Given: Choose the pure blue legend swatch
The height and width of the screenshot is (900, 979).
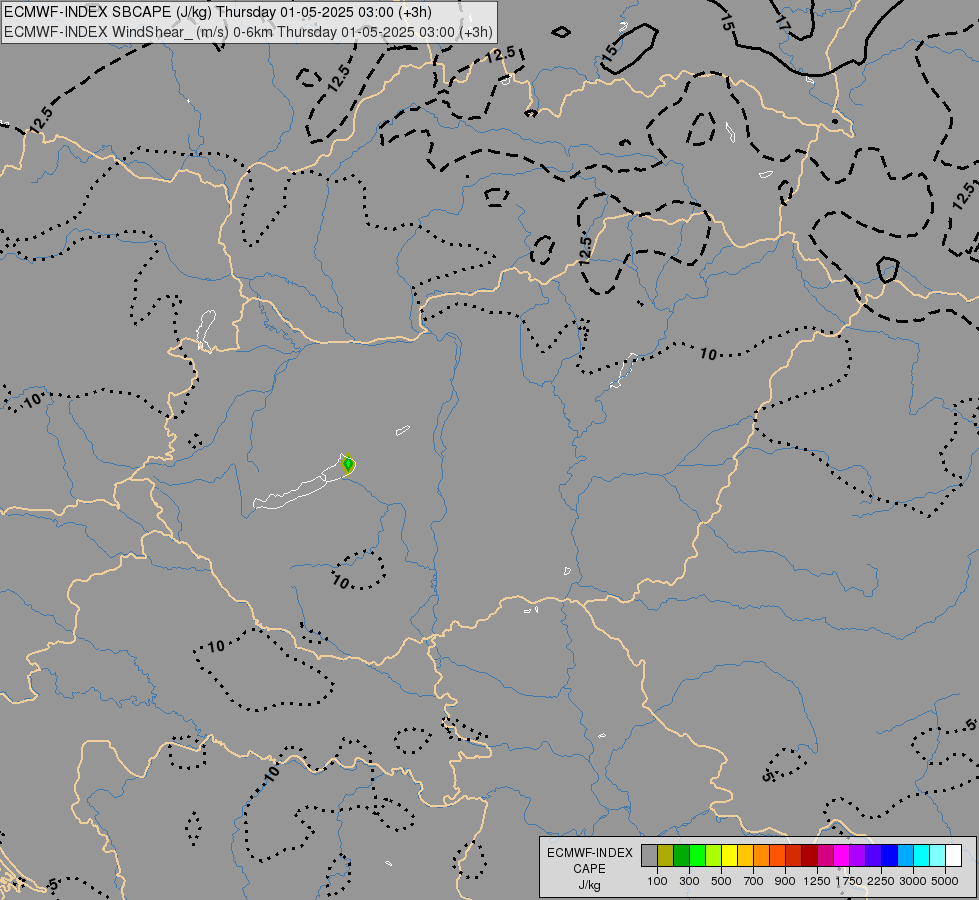Looking at the screenshot, I should [x=890, y=856].
